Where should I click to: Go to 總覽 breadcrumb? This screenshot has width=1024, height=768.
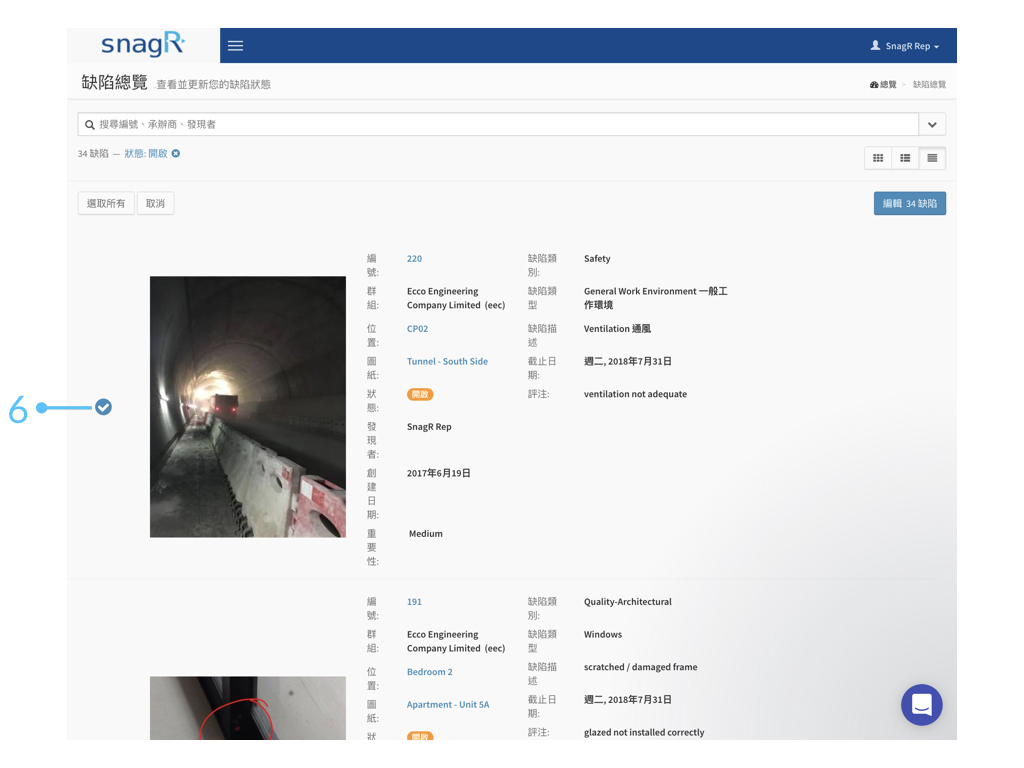coord(883,84)
